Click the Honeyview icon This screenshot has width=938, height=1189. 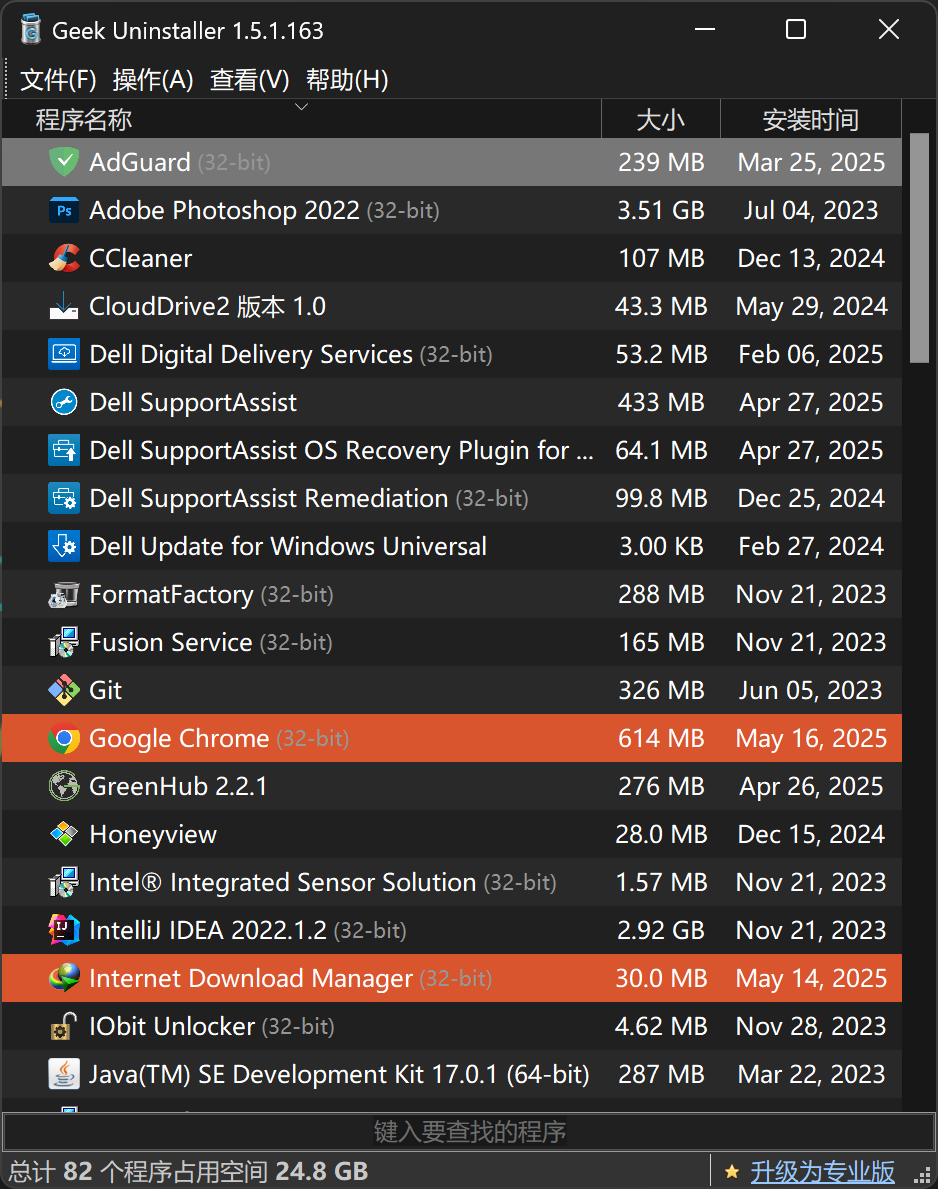(x=64, y=834)
